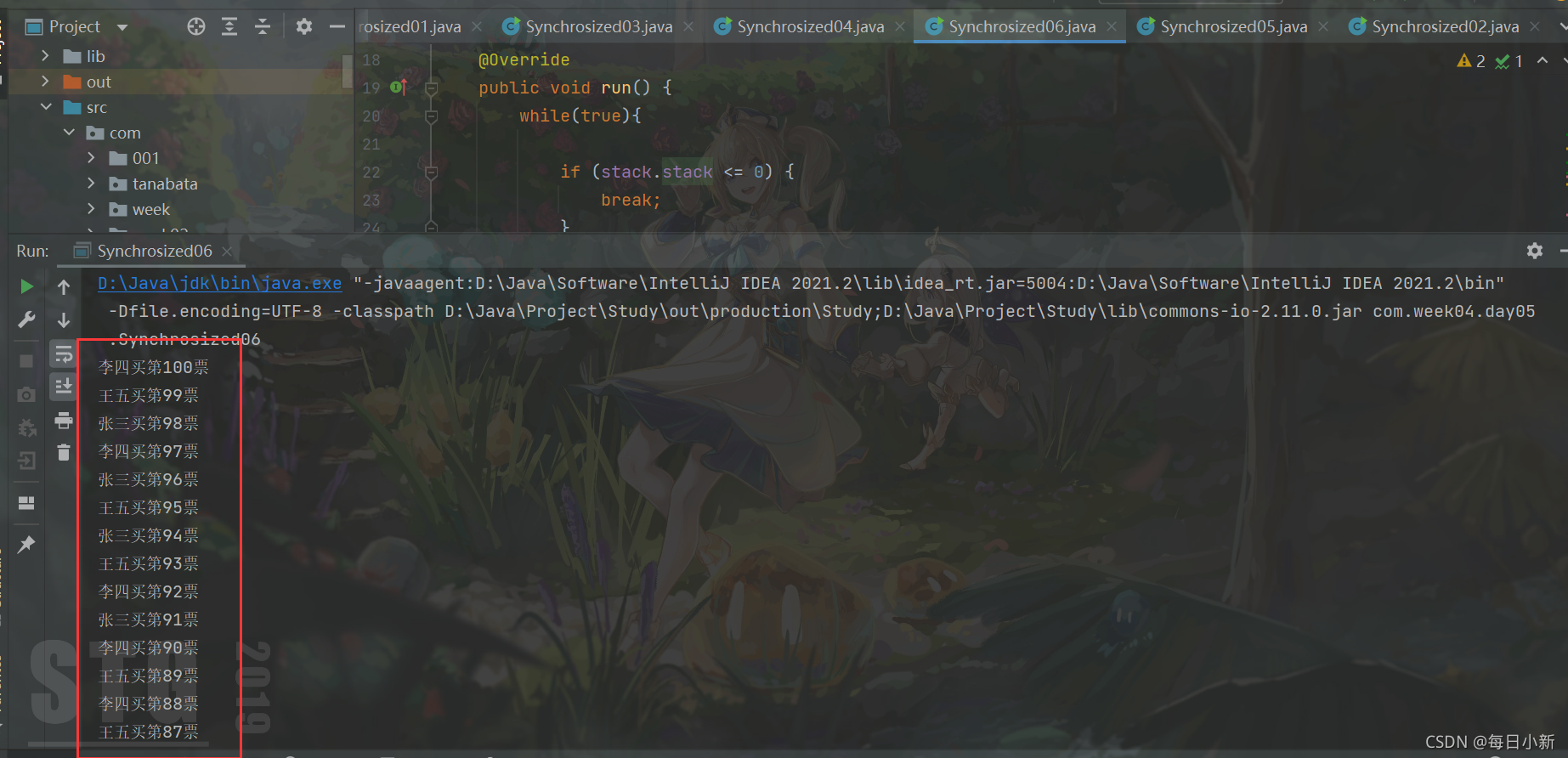Viewport: 1568px width, 758px height.
Task: Click the Restore Layout icon in Run toolbar
Action: [x=26, y=503]
